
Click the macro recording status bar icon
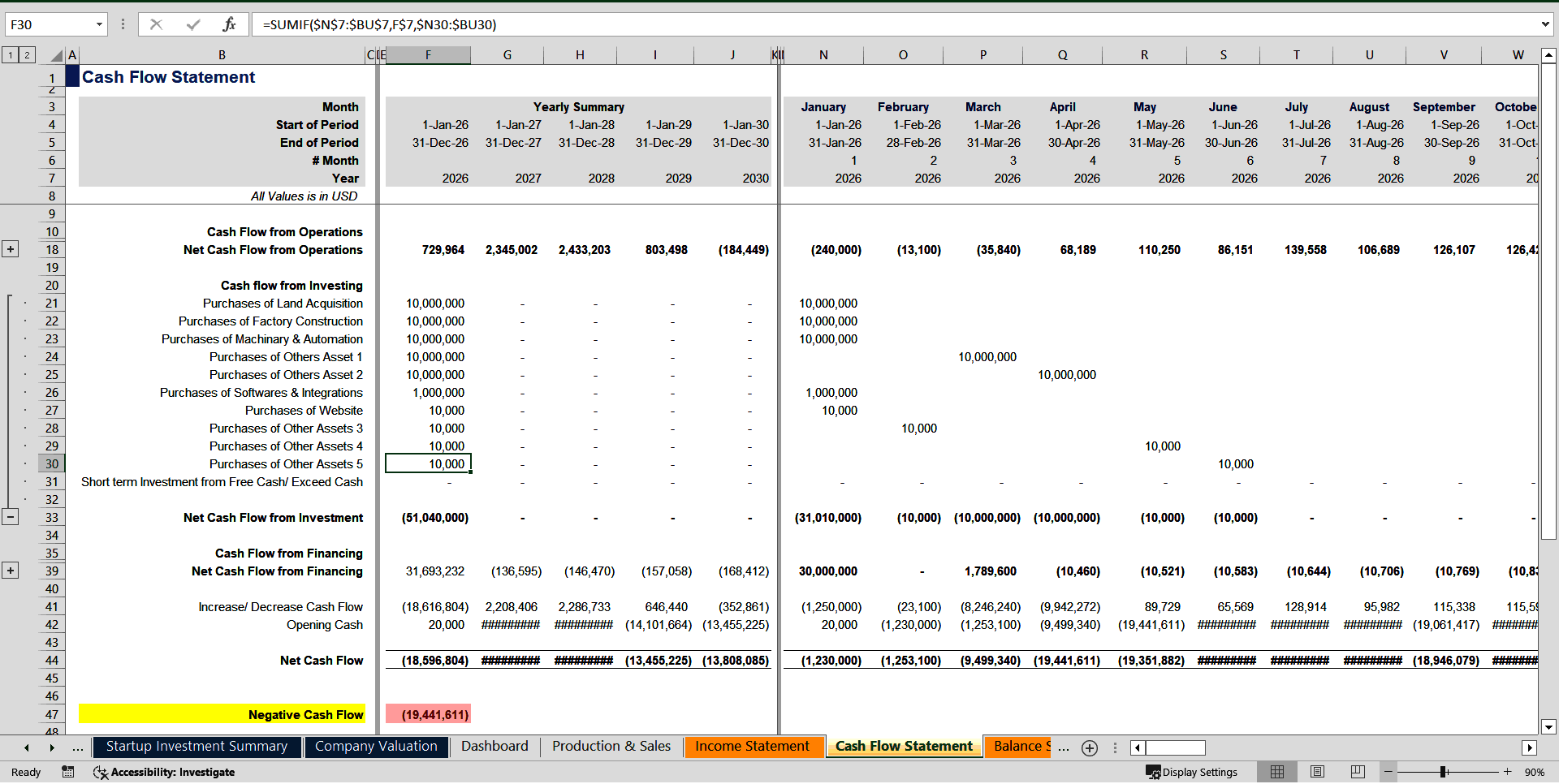pyautogui.click(x=68, y=772)
